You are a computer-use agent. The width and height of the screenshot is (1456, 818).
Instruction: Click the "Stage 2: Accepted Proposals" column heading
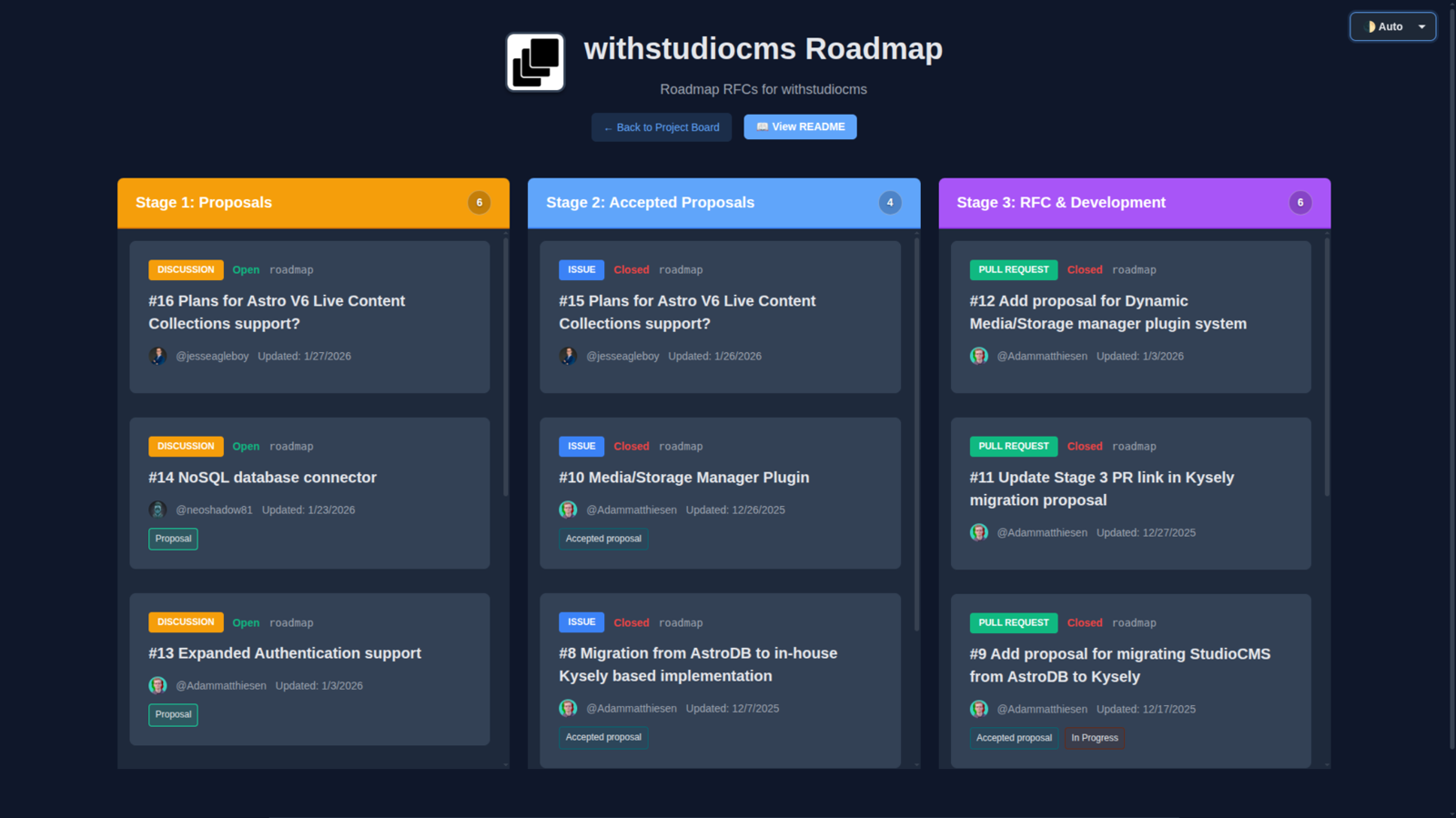(x=650, y=203)
